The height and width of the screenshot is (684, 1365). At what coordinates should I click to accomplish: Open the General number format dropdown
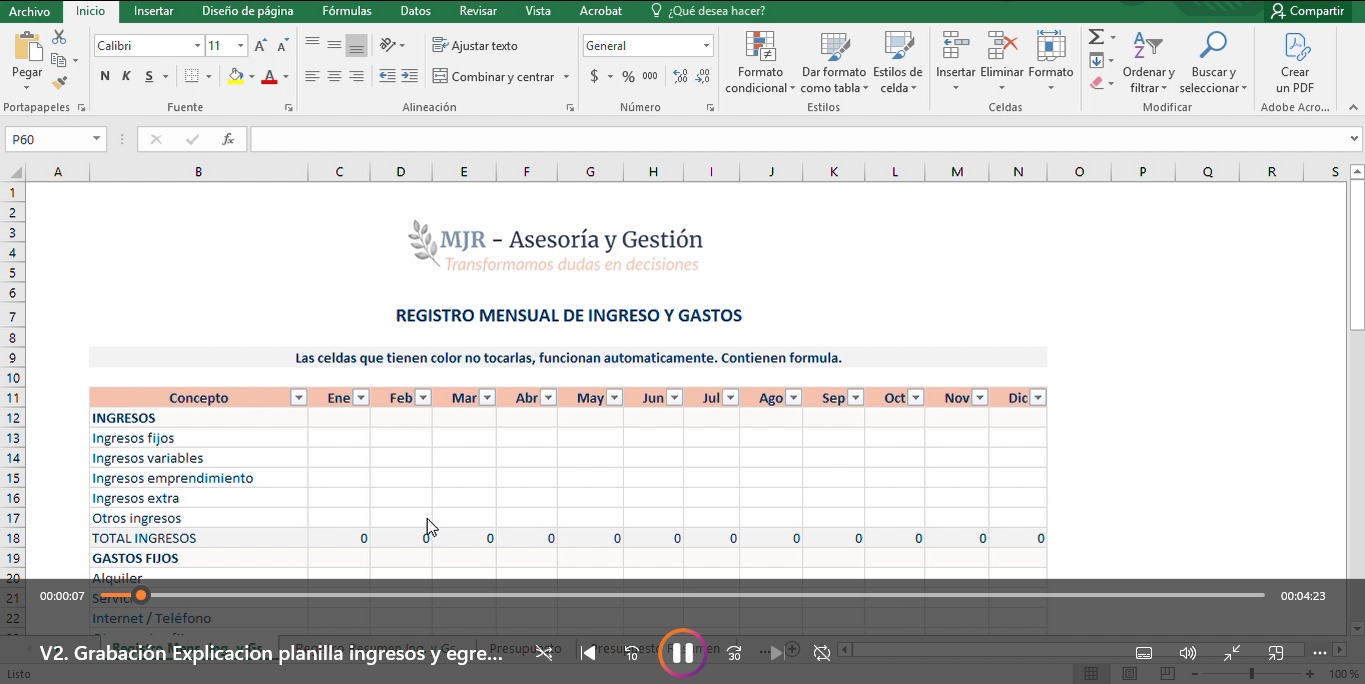tap(706, 46)
